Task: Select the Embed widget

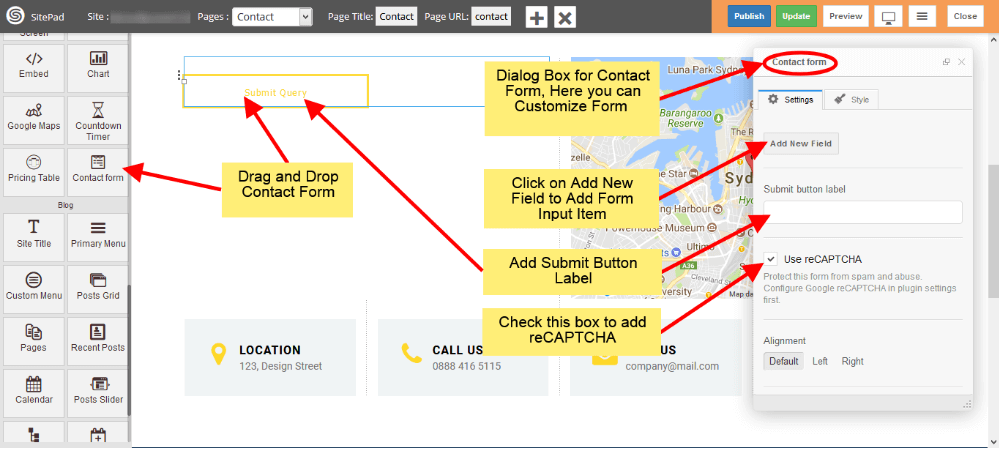Action: pos(34,68)
